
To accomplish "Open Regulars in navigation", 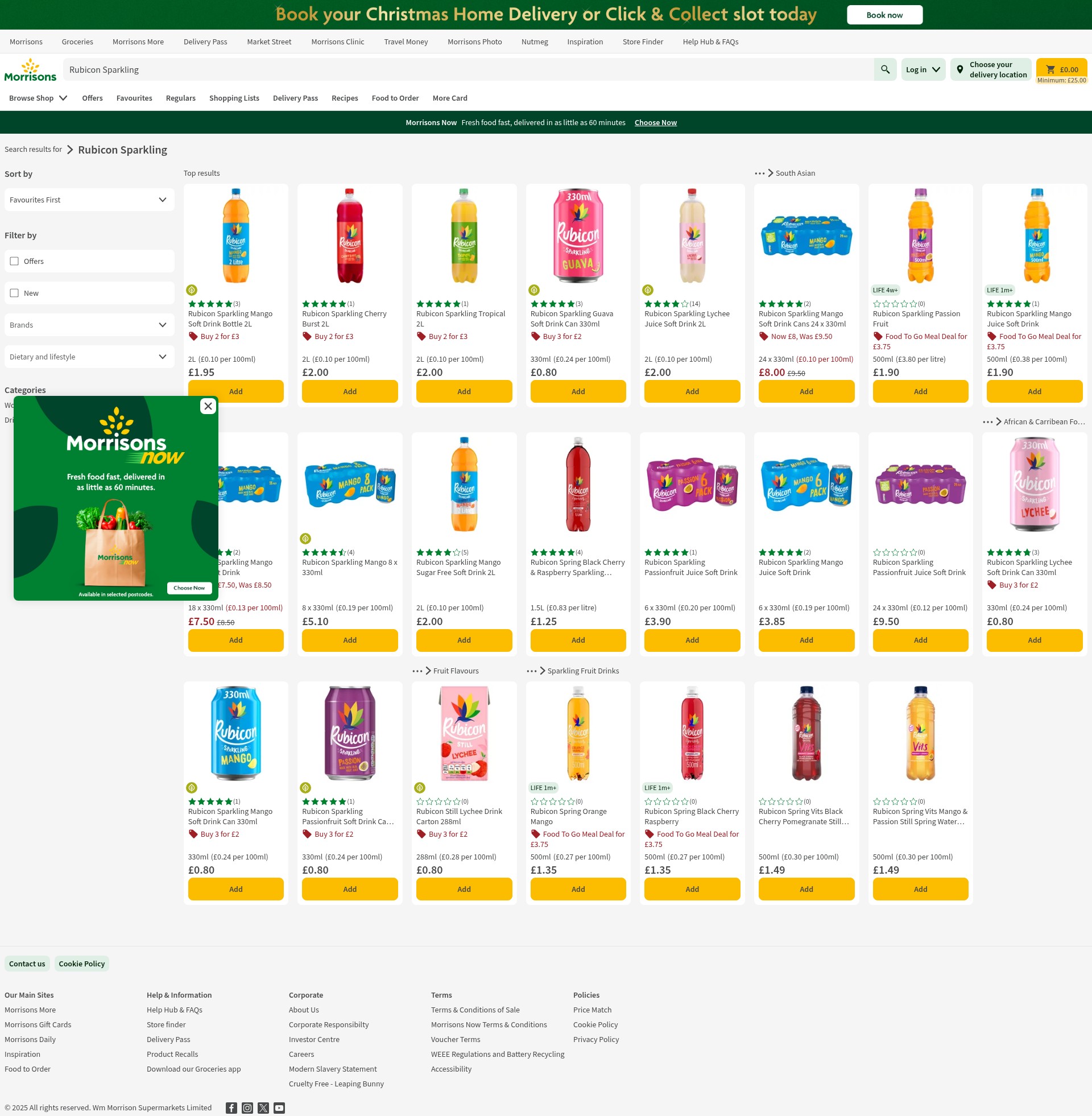I will tap(181, 98).
